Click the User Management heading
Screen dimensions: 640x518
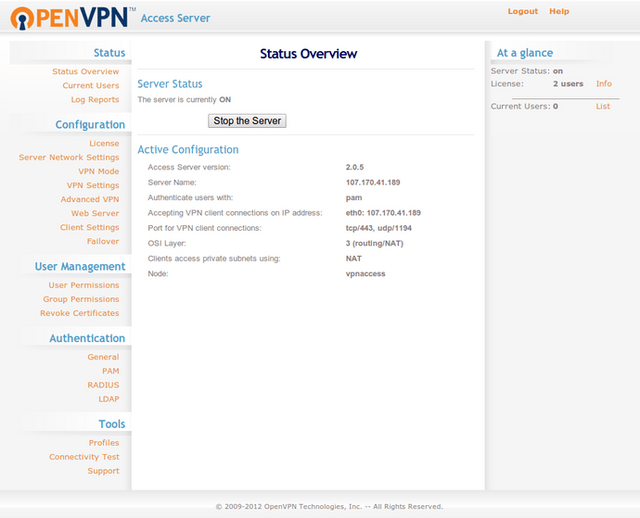click(x=80, y=267)
